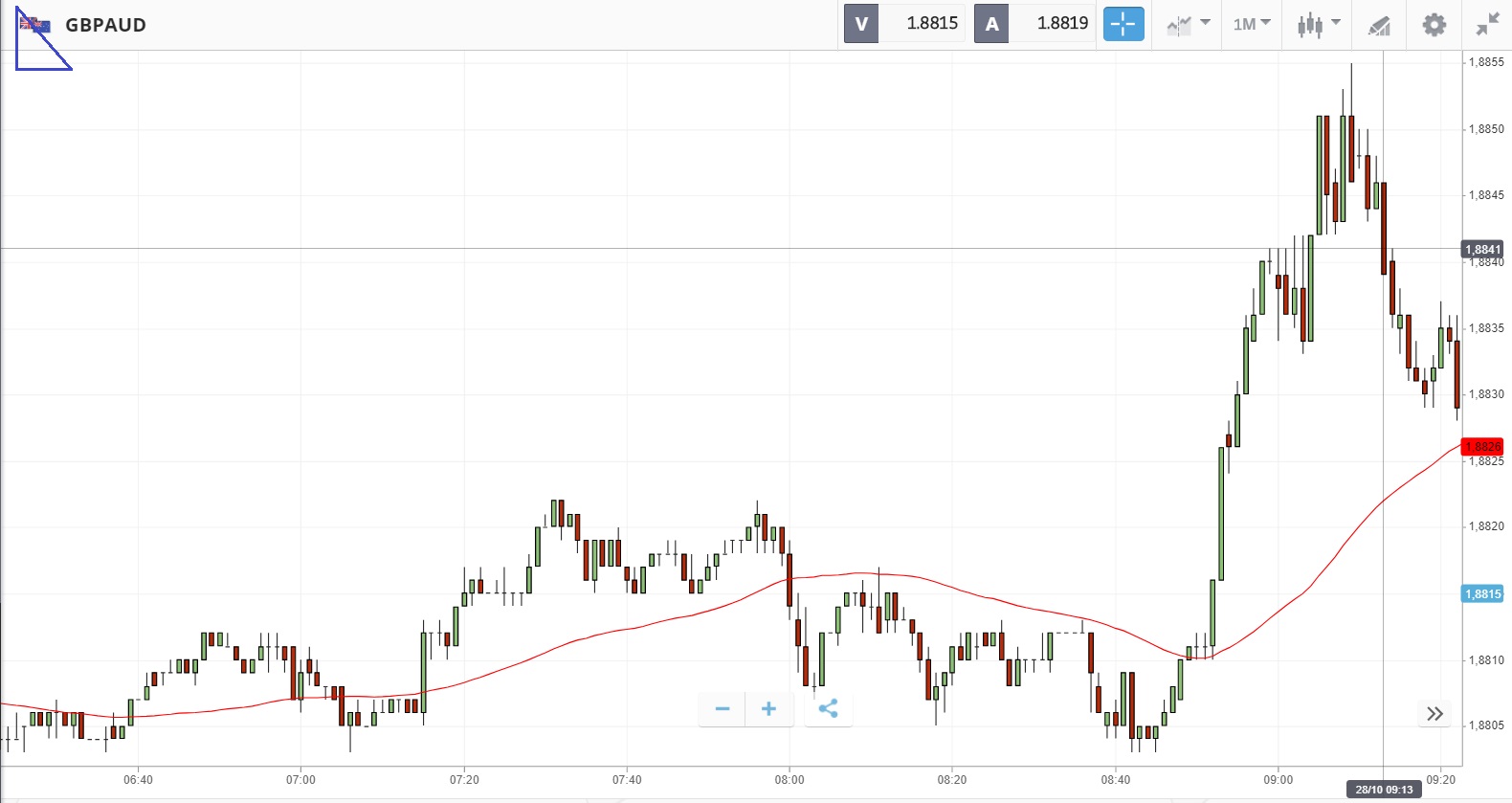Click the sell price 1.8815
Viewport: 1512px width, 803px height.
pyautogui.click(x=931, y=24)
